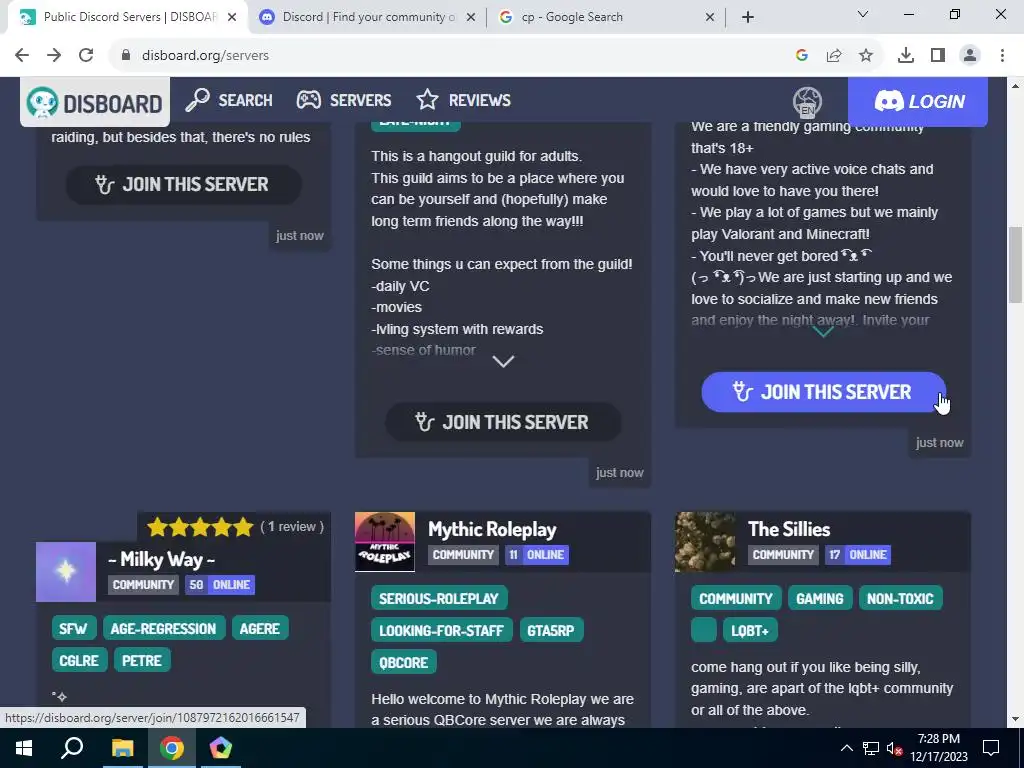Bookmark this tab with star

[x=866, y=56]
